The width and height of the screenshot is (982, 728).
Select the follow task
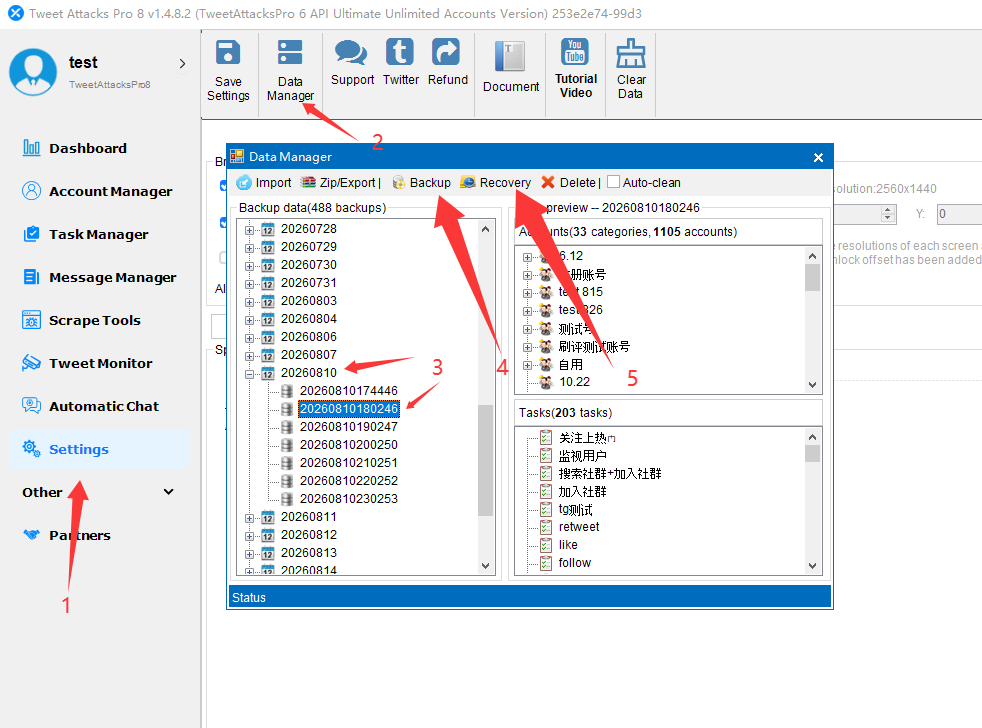(x=574, y=563)
